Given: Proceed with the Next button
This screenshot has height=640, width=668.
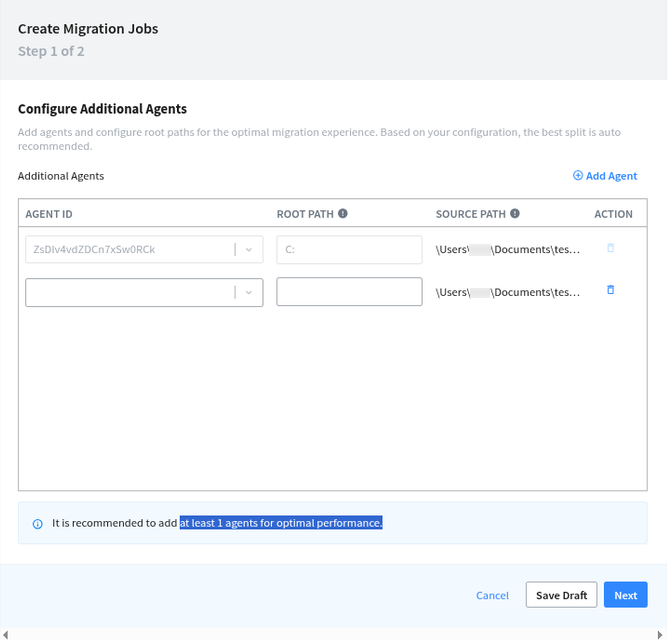Looking at the screenshot, I should (625, 595).
